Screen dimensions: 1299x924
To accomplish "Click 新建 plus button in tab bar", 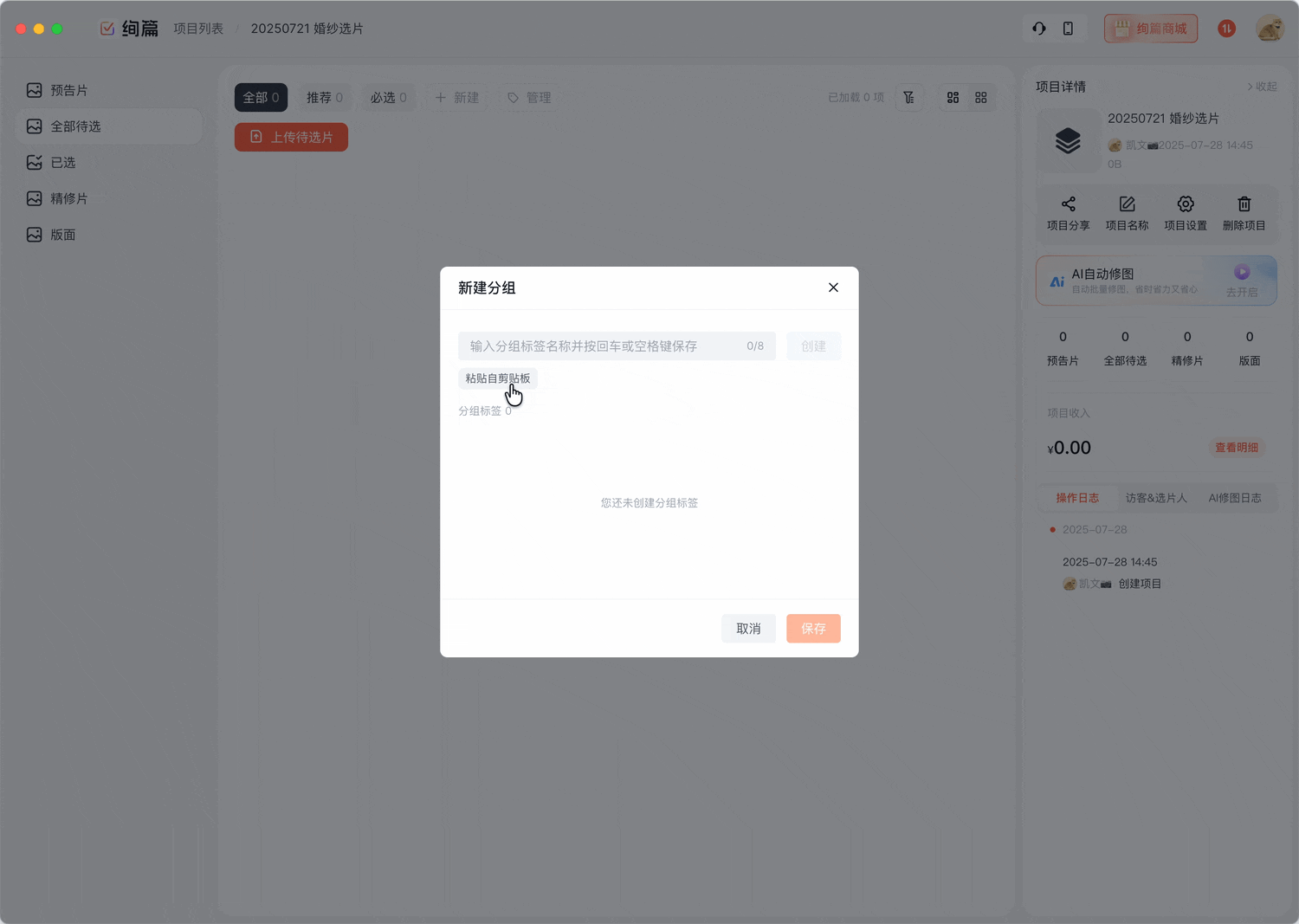I will 456,98.
